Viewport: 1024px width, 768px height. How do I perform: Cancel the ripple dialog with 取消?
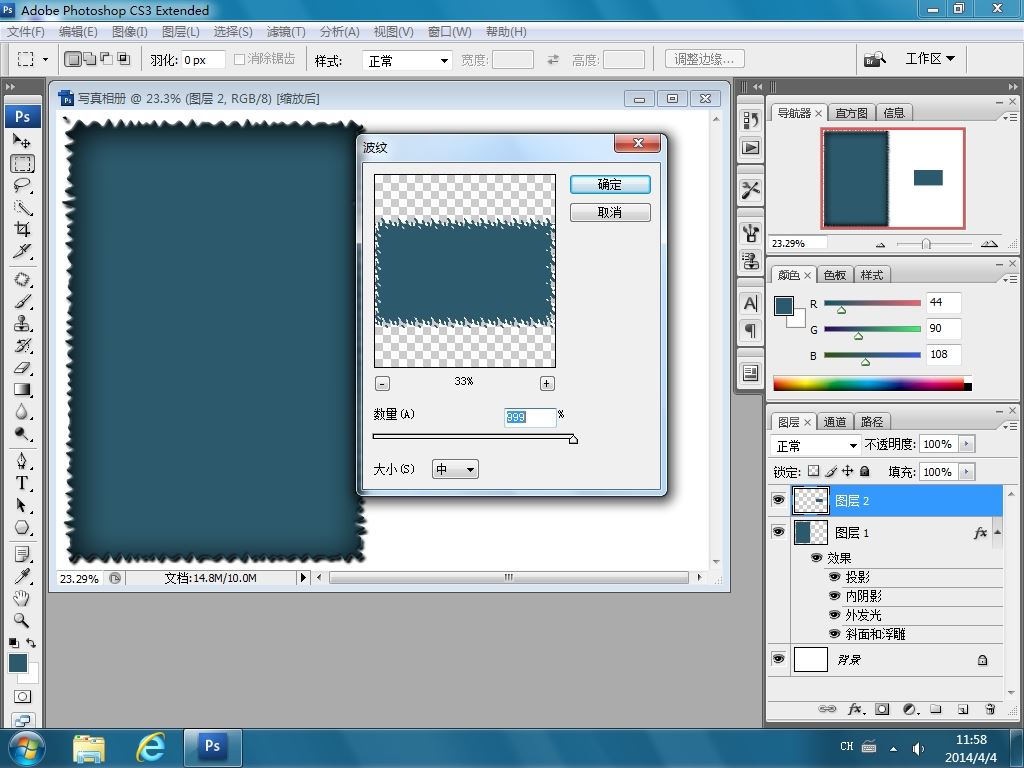point(610,212)
